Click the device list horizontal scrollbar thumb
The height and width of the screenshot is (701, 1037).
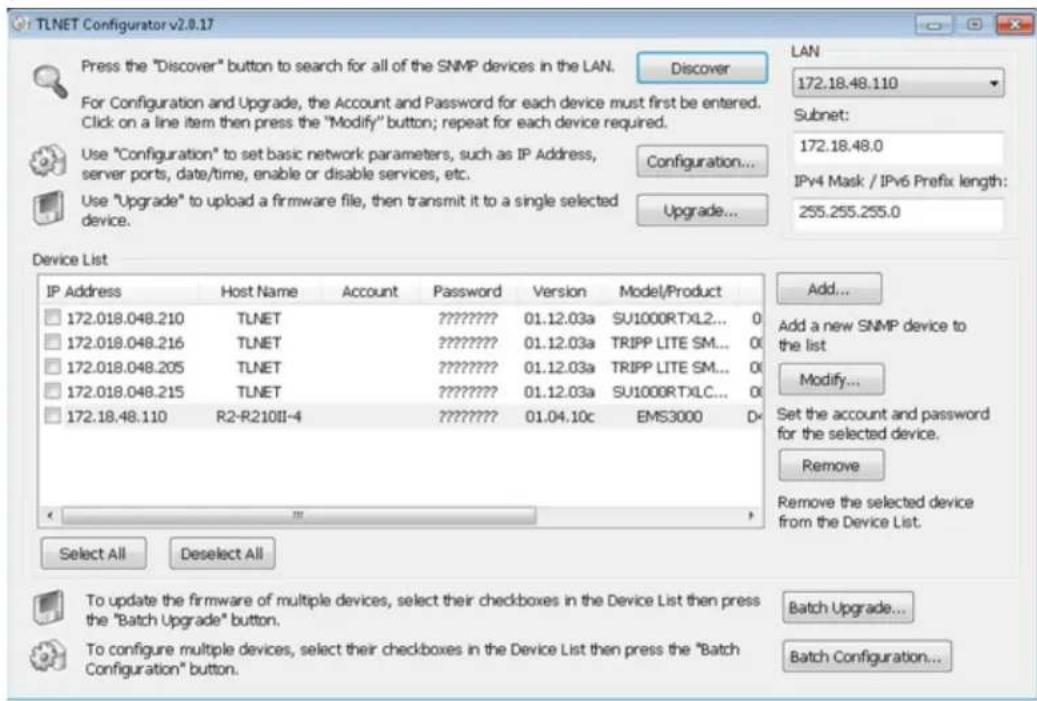click(x=298, y=515)
